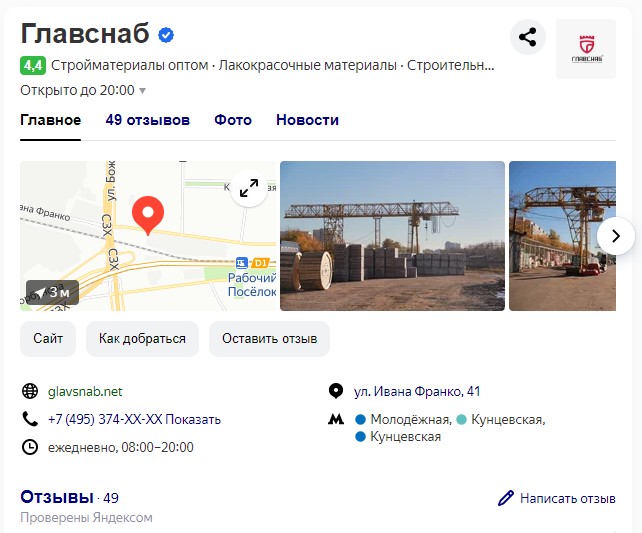Image resolution: width=642 pixels, height=533 pixels.
Task: Open the crane yard photo thumbnail
Action: 392,236
